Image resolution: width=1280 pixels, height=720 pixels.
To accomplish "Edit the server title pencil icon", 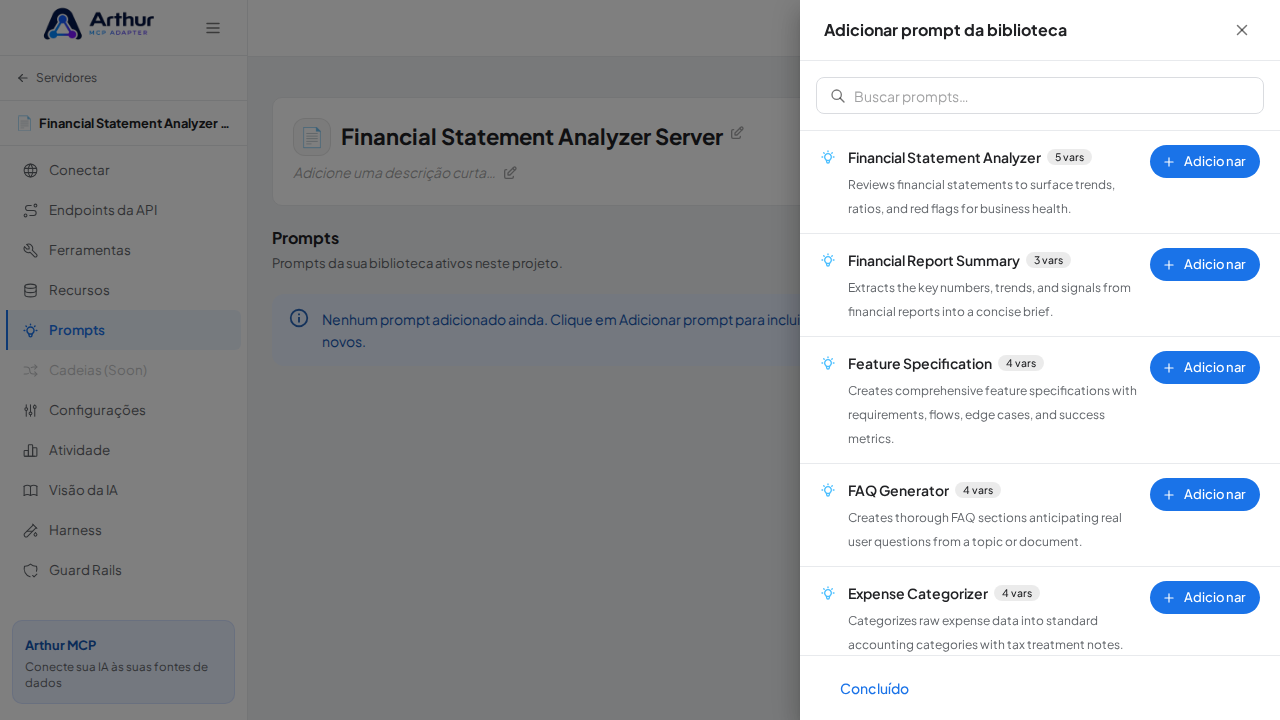I will pos(737,133).
